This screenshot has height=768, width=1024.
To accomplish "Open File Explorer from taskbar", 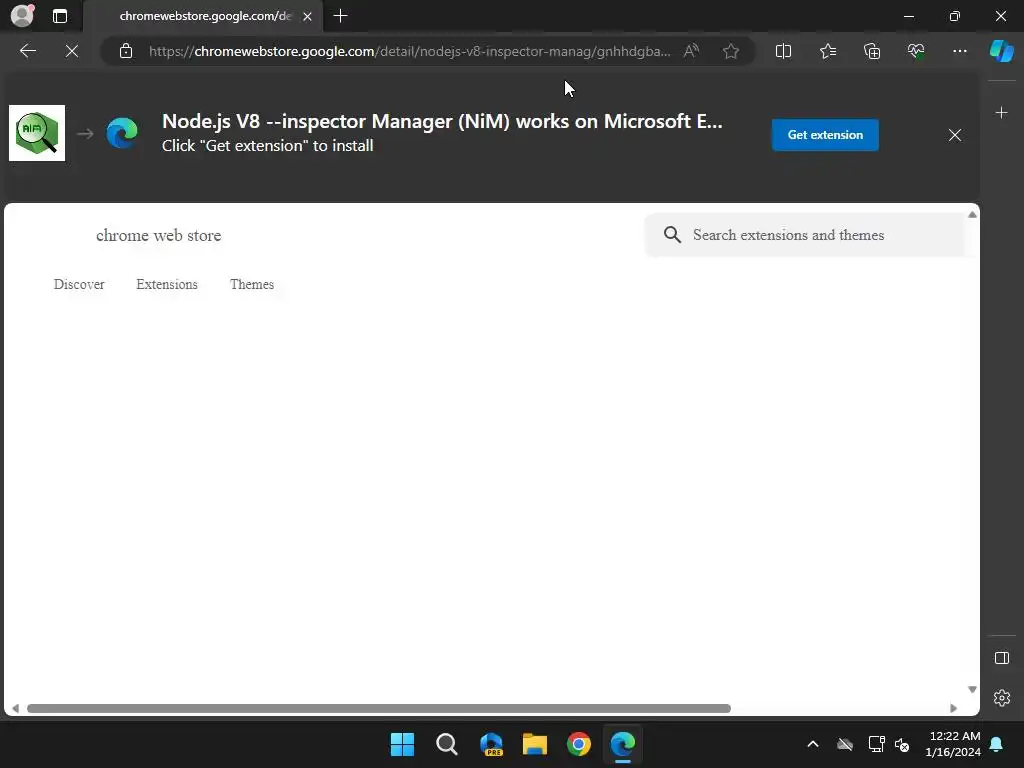I will tap(535, 744).
